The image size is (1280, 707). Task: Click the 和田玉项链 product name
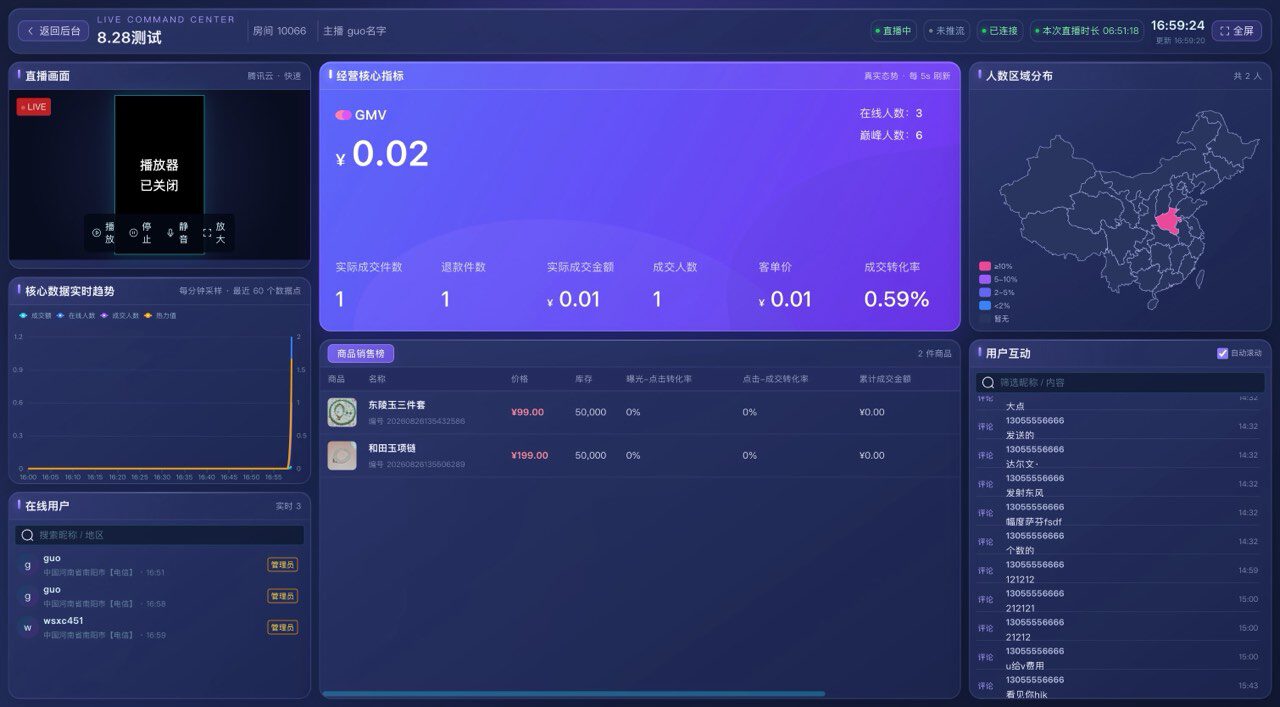click(392, 448)
